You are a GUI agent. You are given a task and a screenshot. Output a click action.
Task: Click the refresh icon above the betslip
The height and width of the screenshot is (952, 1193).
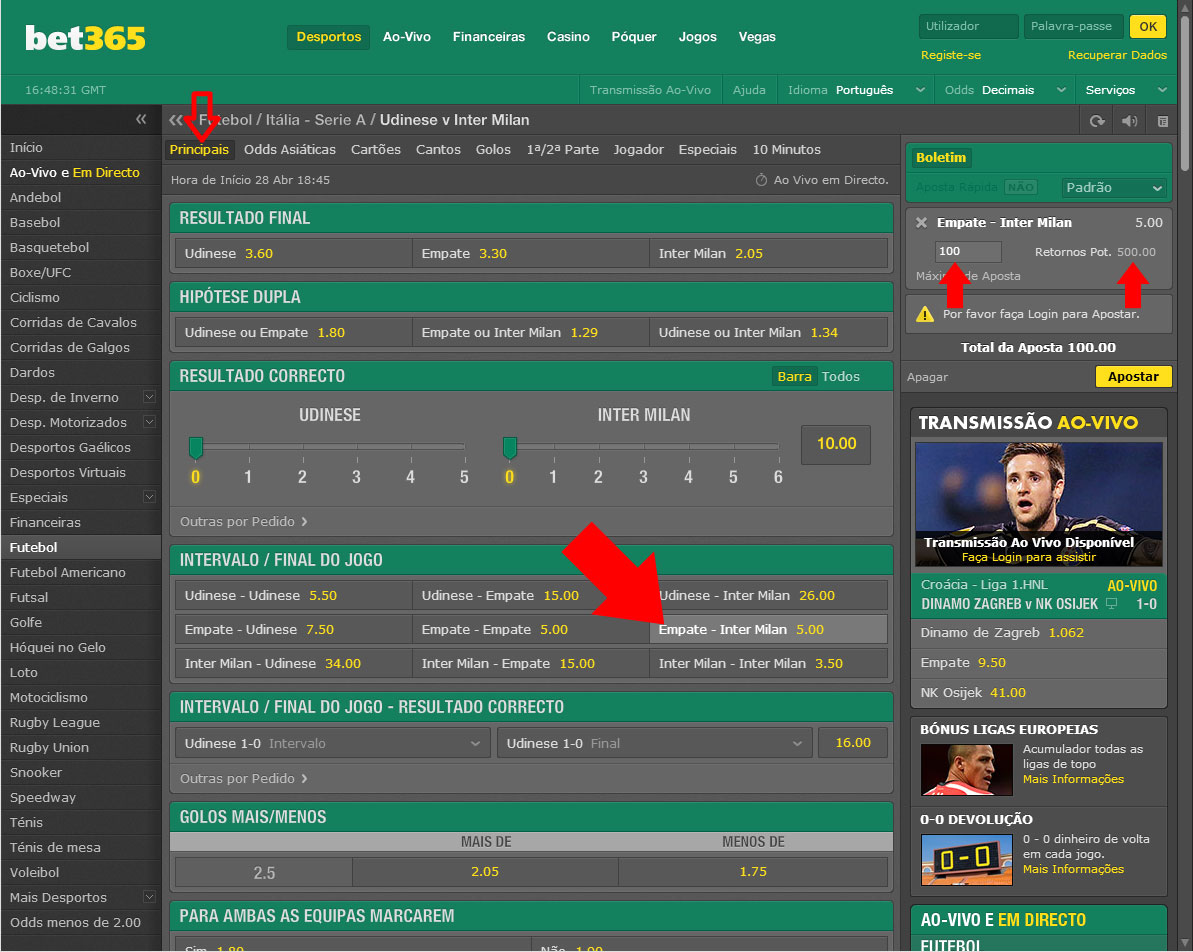coord(1097,121)
